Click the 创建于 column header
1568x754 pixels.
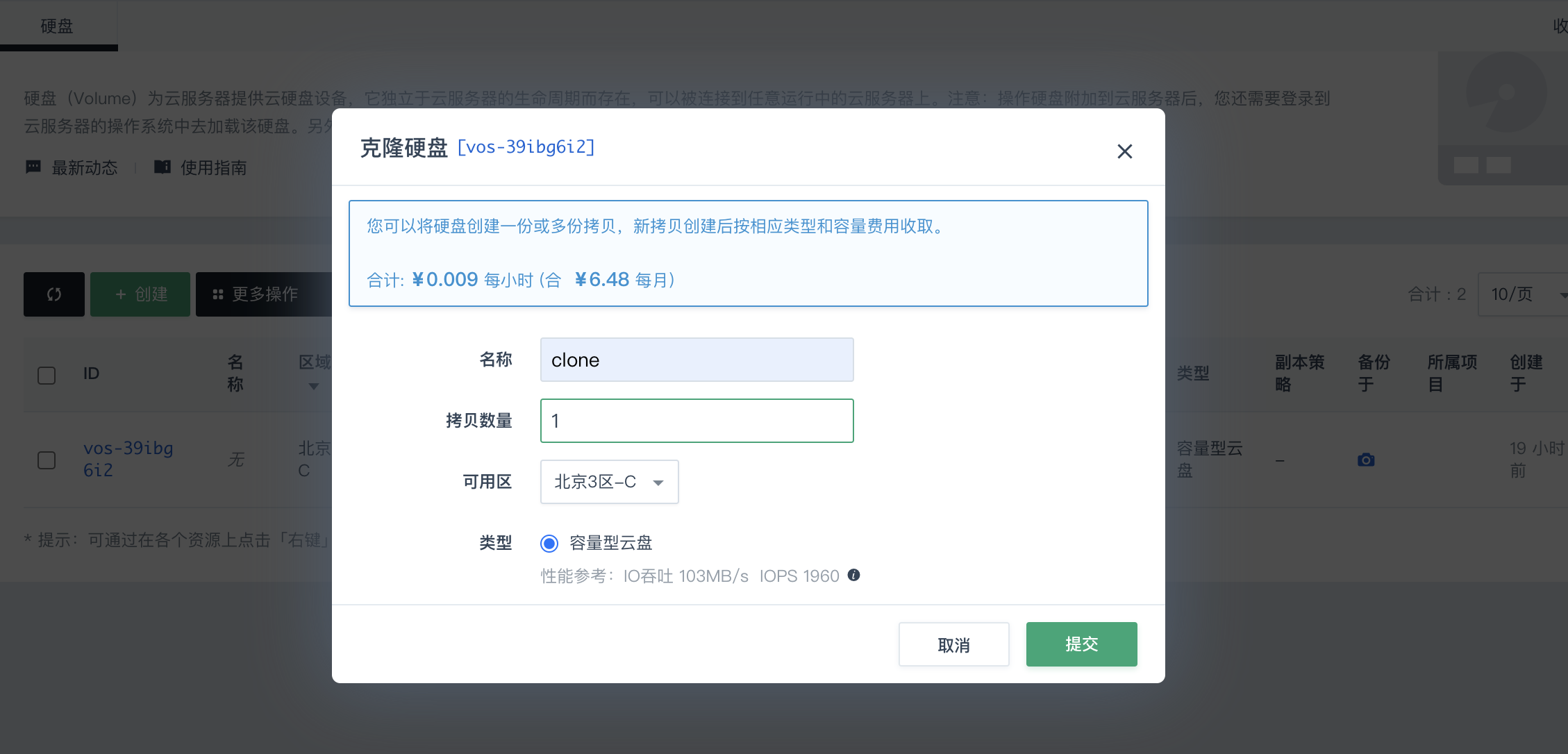point(1526,373)
